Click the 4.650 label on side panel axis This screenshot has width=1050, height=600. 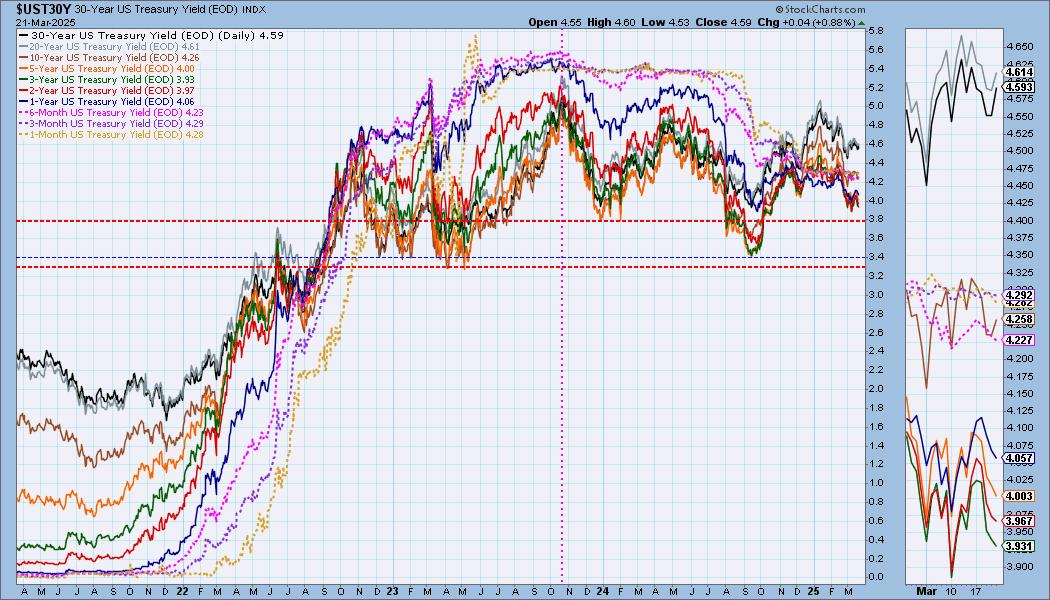coord(1019,47)
